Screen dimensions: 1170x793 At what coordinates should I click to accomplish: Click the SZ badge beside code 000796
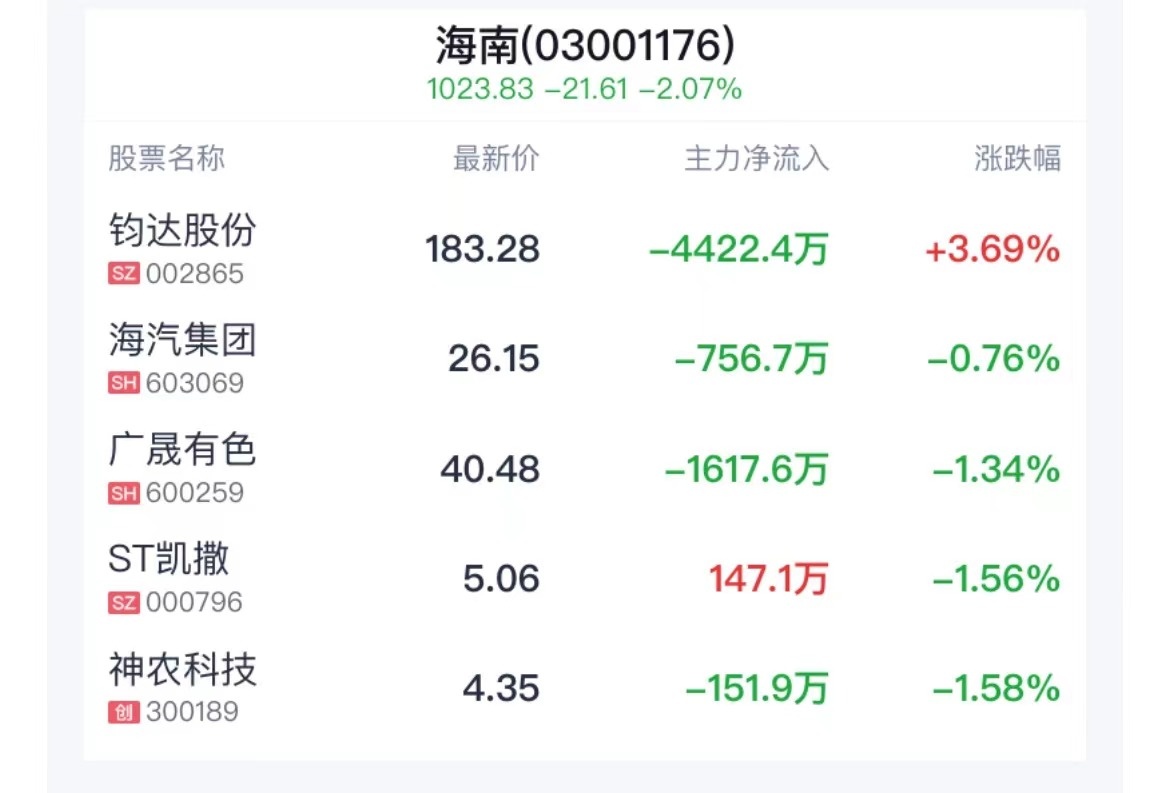[123, 602]
